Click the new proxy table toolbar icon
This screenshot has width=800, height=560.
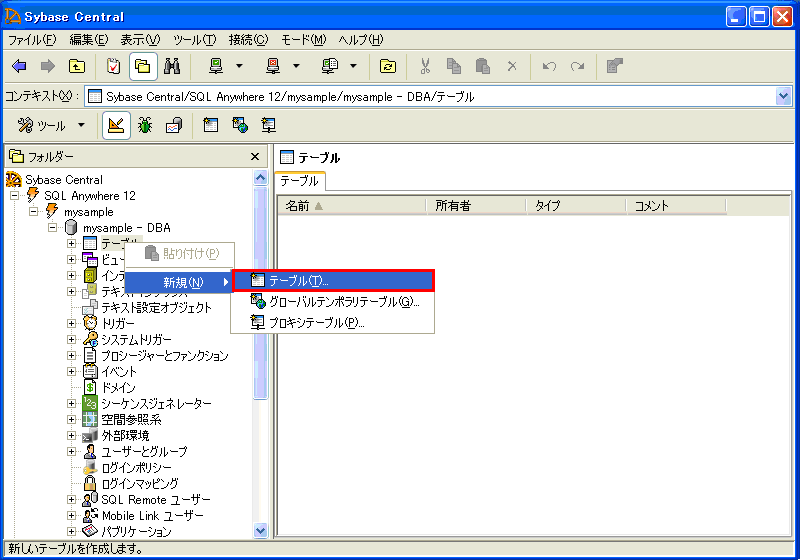(x=269, y=126)
